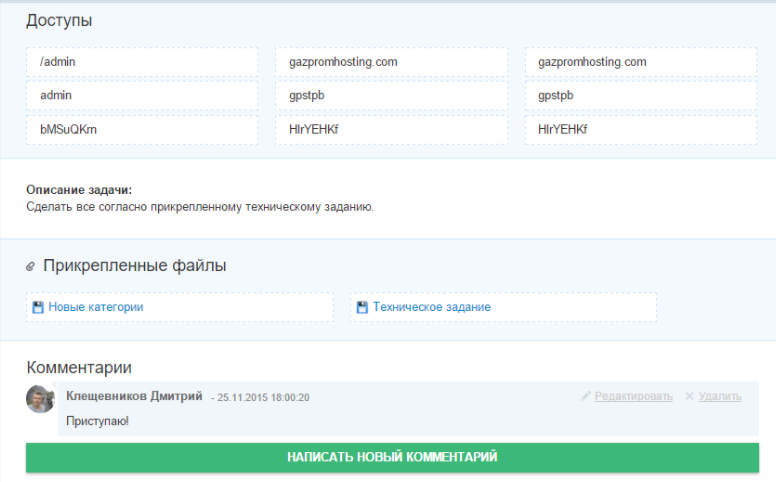
Task: Click the right column gazpromhosting.com field
Action: click(641, 62)
